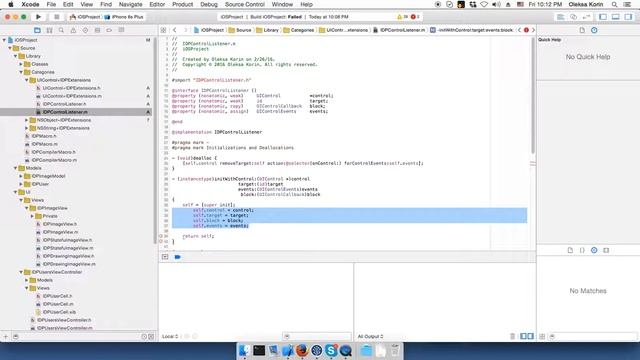Go back in editor history
Screen dimensions: 640x360
(175, 30)
